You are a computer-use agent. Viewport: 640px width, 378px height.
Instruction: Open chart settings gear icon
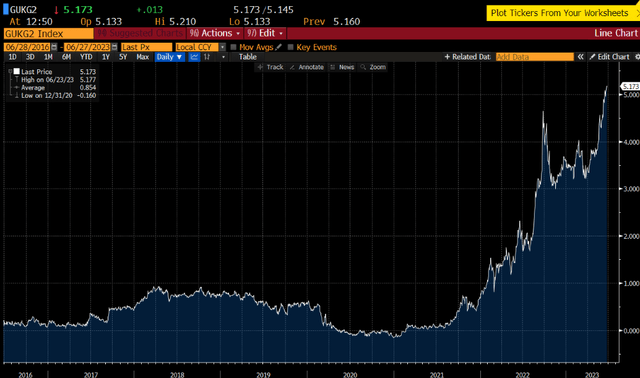[637, 57]
